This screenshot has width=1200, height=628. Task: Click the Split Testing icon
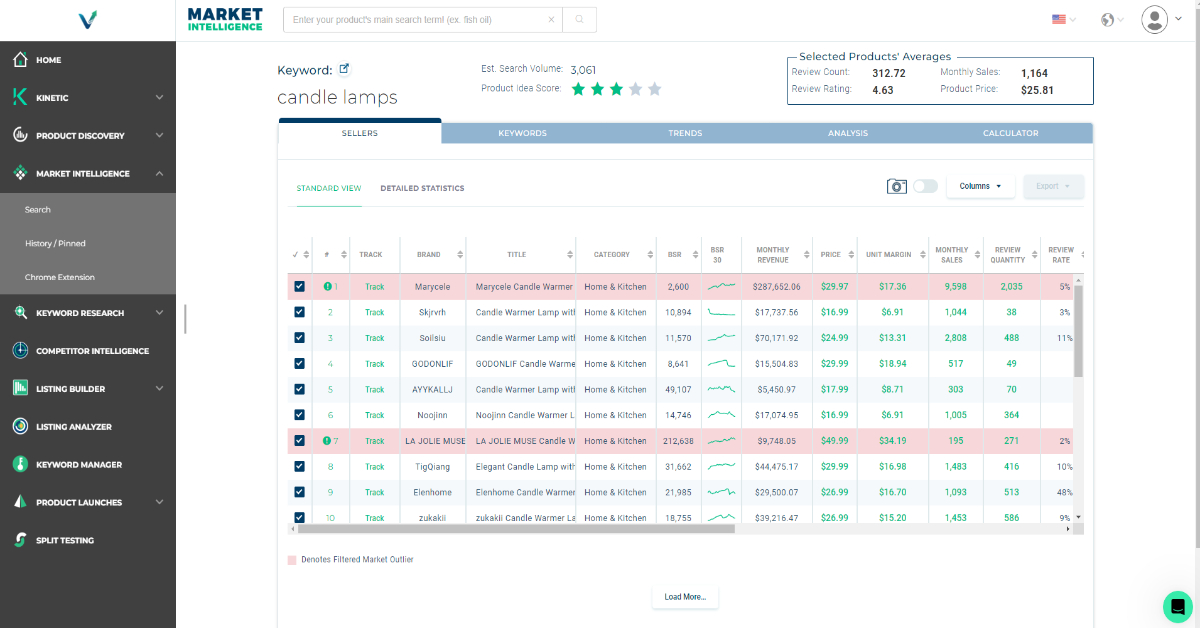(20, 540)
